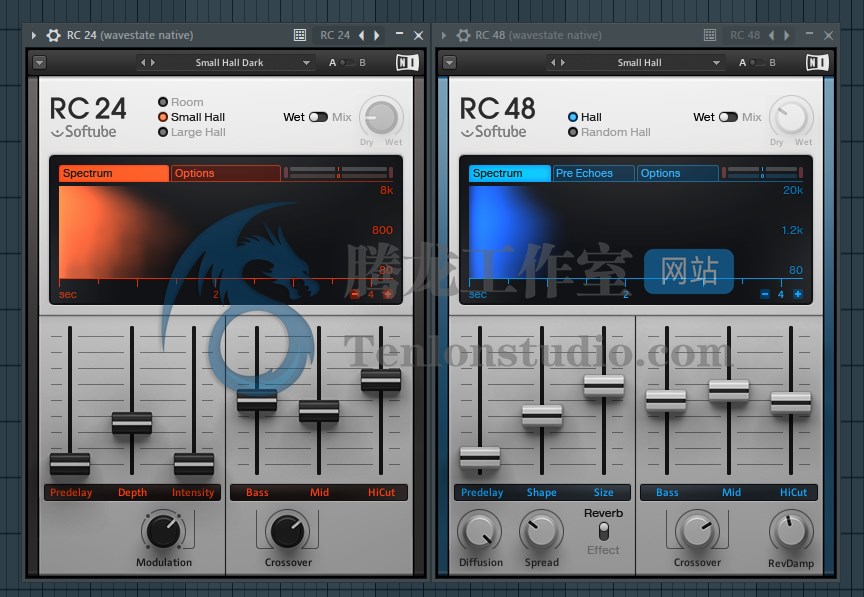The height and width of the screenshot is (597, 864).
Task: Click the Depth fader handle in RC 24
Action: 132,423
